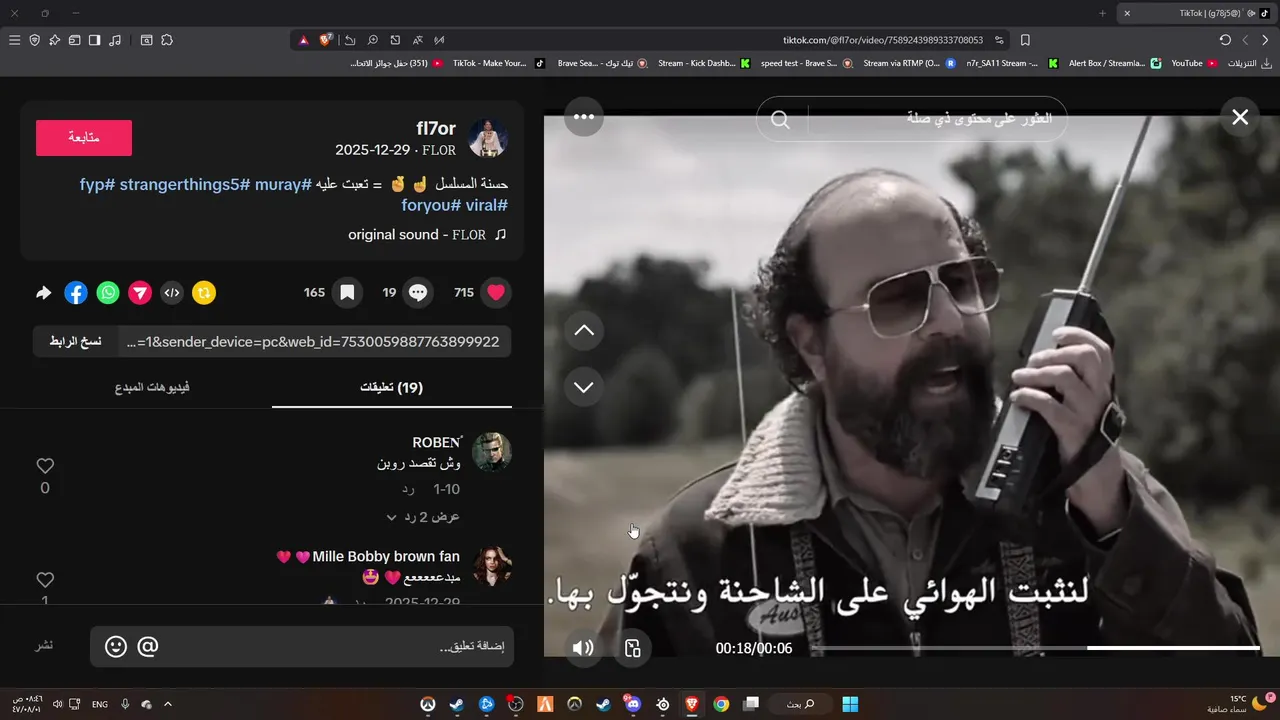Viewport: 1280px width, 720px height.
Task: Open the Stream - Kick Dashboard bookmark
Action: tap(704, 63)
